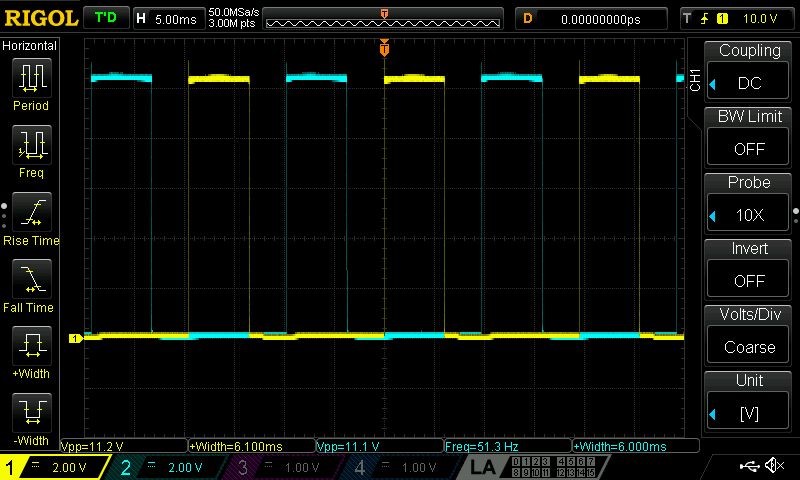Select channel 1 tab at 2.00 V
This screenshot has height=480, width=800.
[x=54, y=467]
